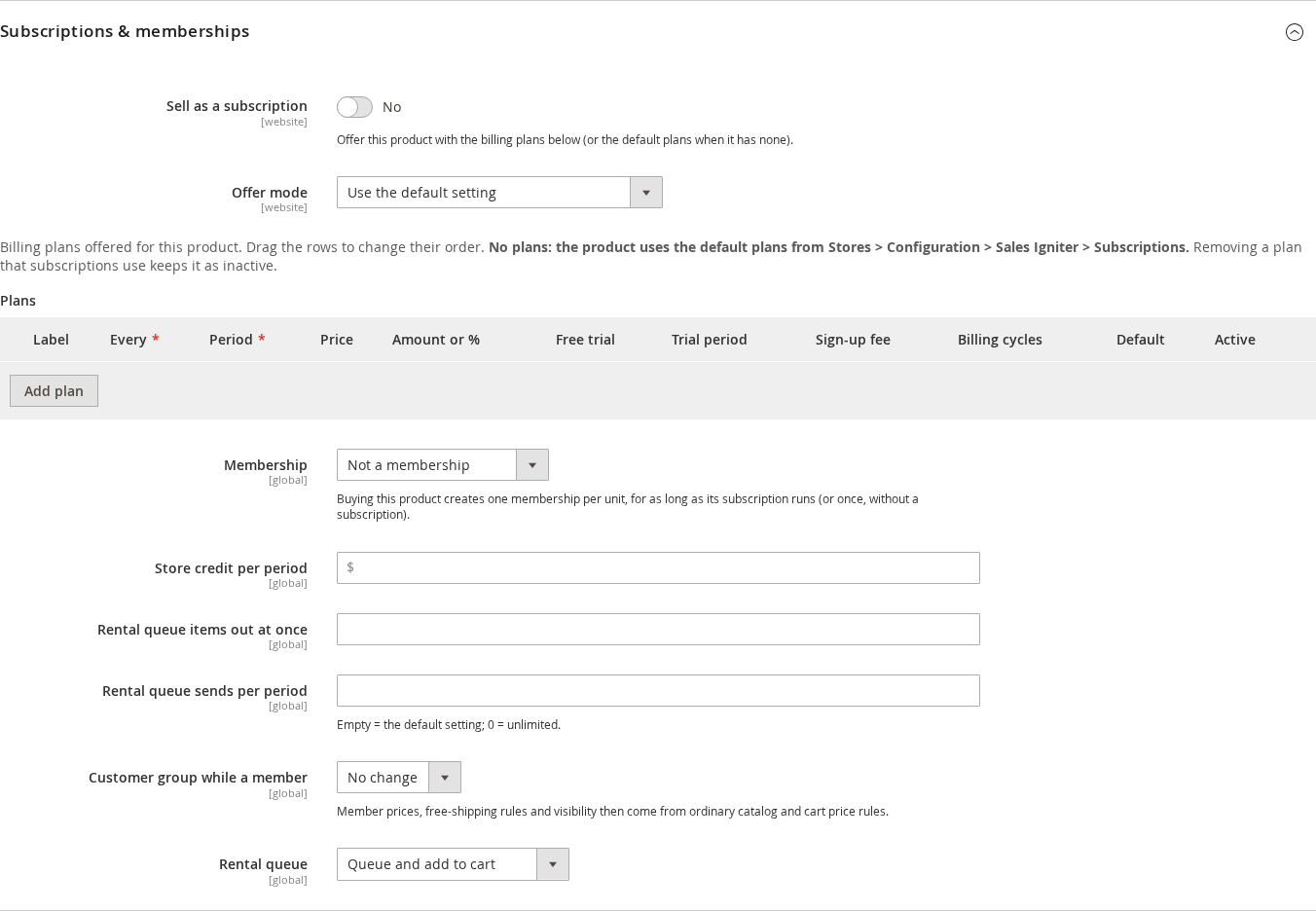Click the Sell as a subscription label
1316x911 pixels.
coord(237,106)
